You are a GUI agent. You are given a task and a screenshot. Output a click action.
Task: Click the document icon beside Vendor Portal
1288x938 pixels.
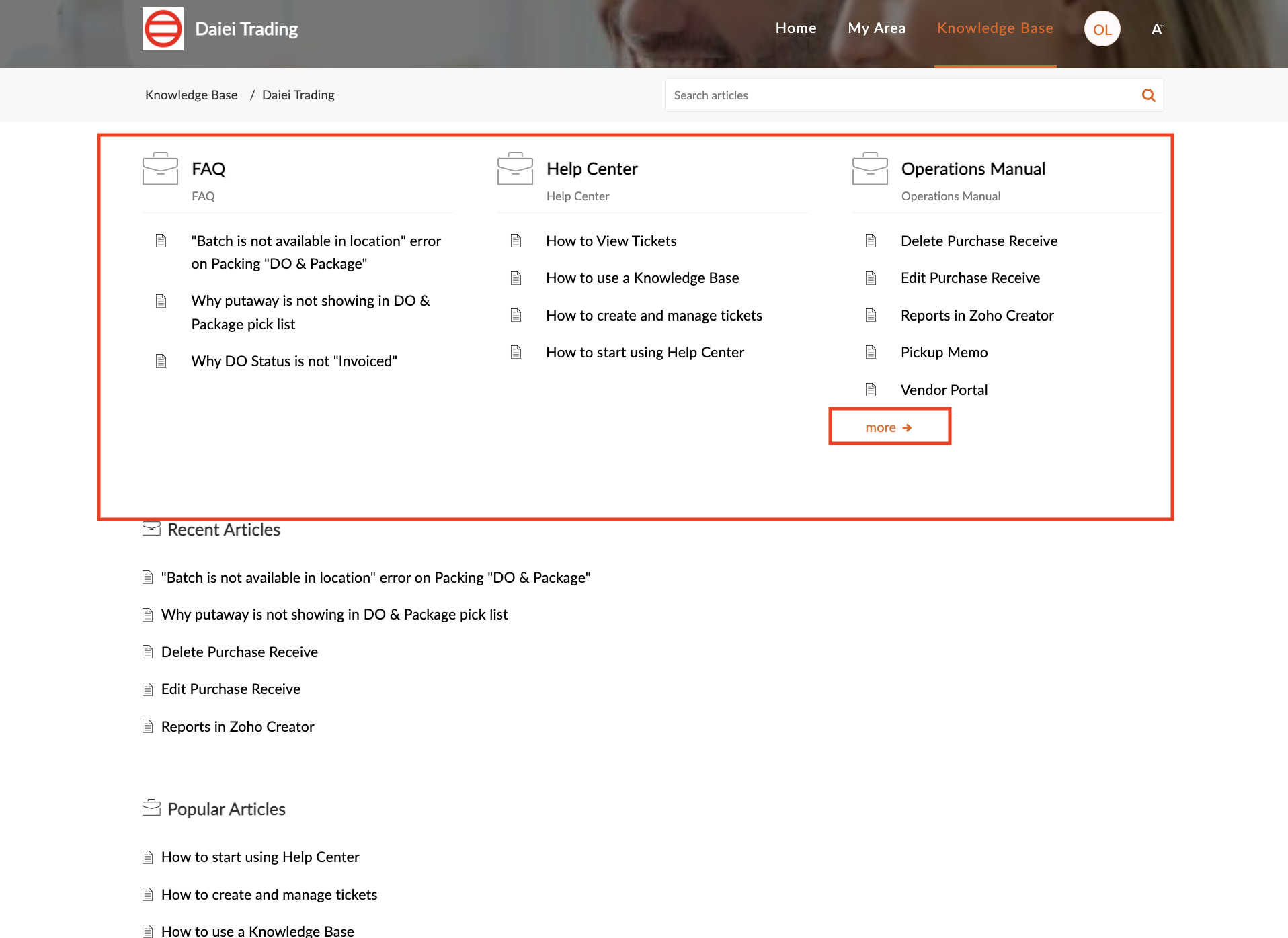tap(871, 390)
